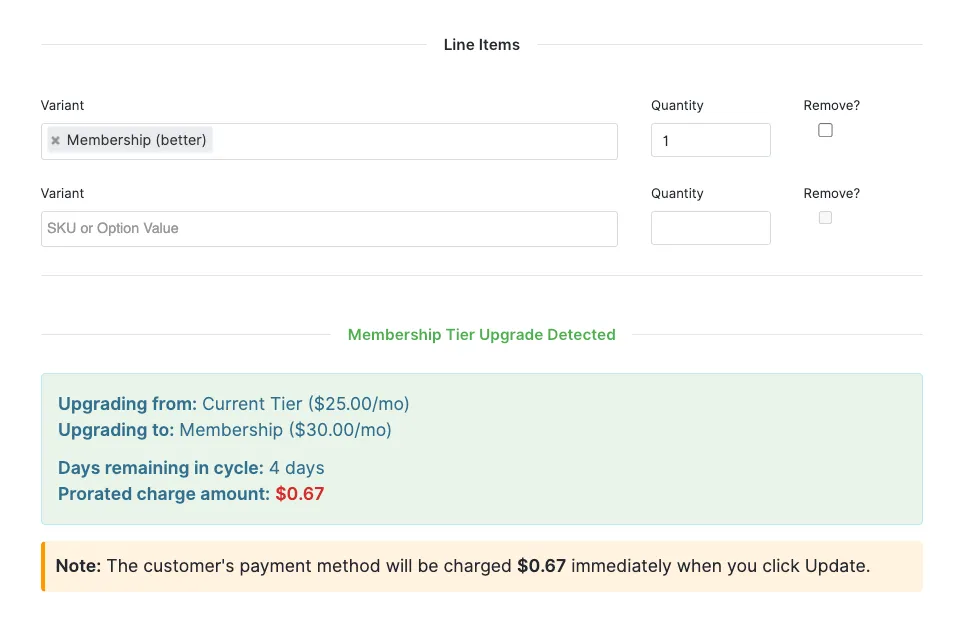Click the Upgrading to Membership $30.00/mo line
Image resolution: width=964 pixels, height=622 pixels.
point(224,430)
